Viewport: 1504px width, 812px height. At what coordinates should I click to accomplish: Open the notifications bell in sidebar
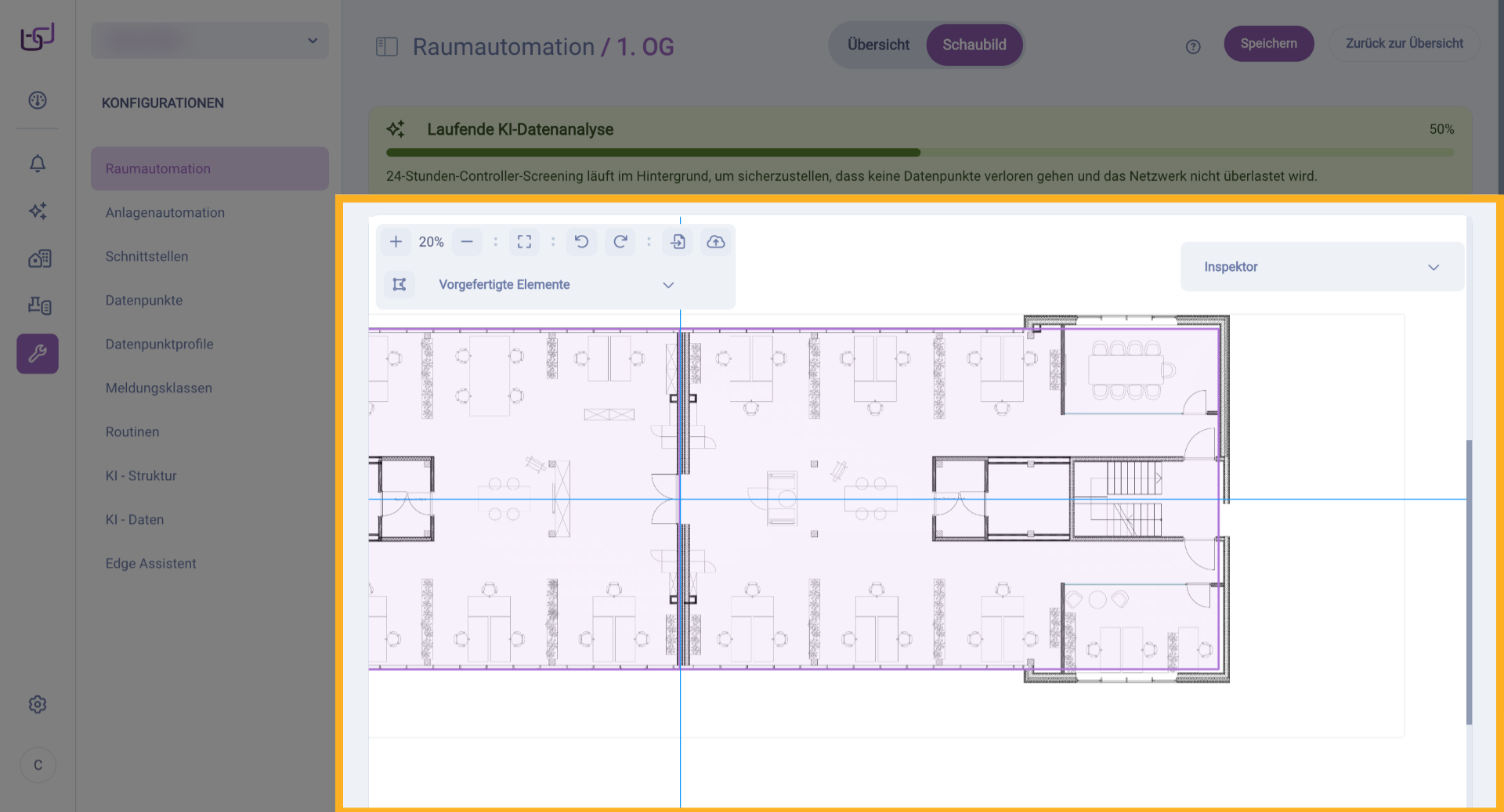click(38, 164)
